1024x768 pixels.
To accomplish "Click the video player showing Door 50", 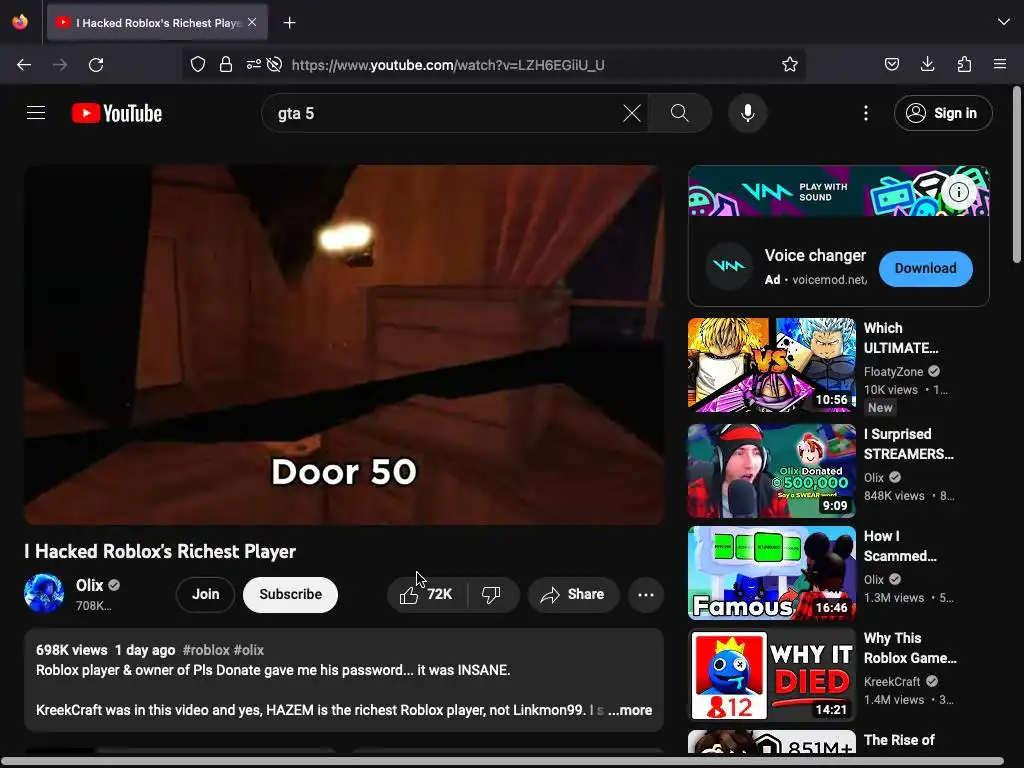I will coord(344,345).
